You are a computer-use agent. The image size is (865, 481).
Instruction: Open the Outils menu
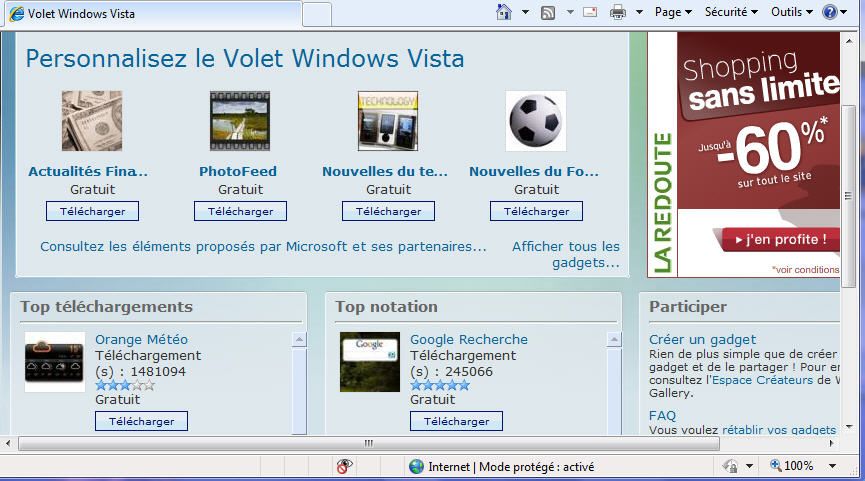pyautogui.click(x=792, y=12)
